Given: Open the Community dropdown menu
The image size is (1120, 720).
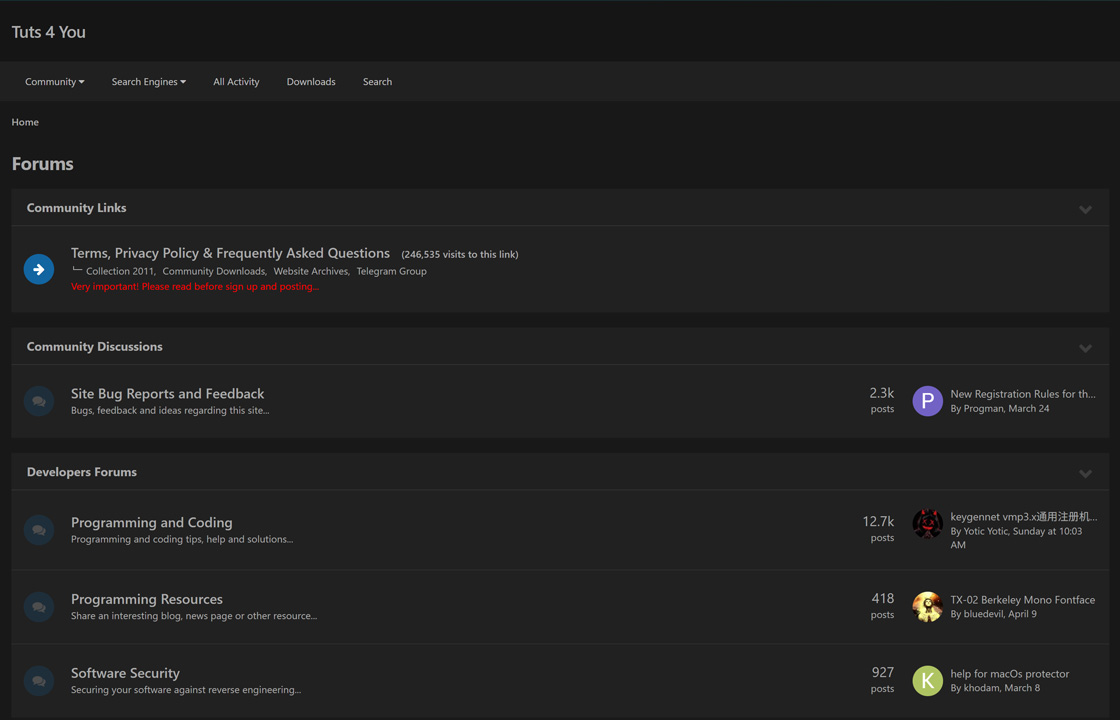Looking at the screenshot, I should tap(54, 81).
